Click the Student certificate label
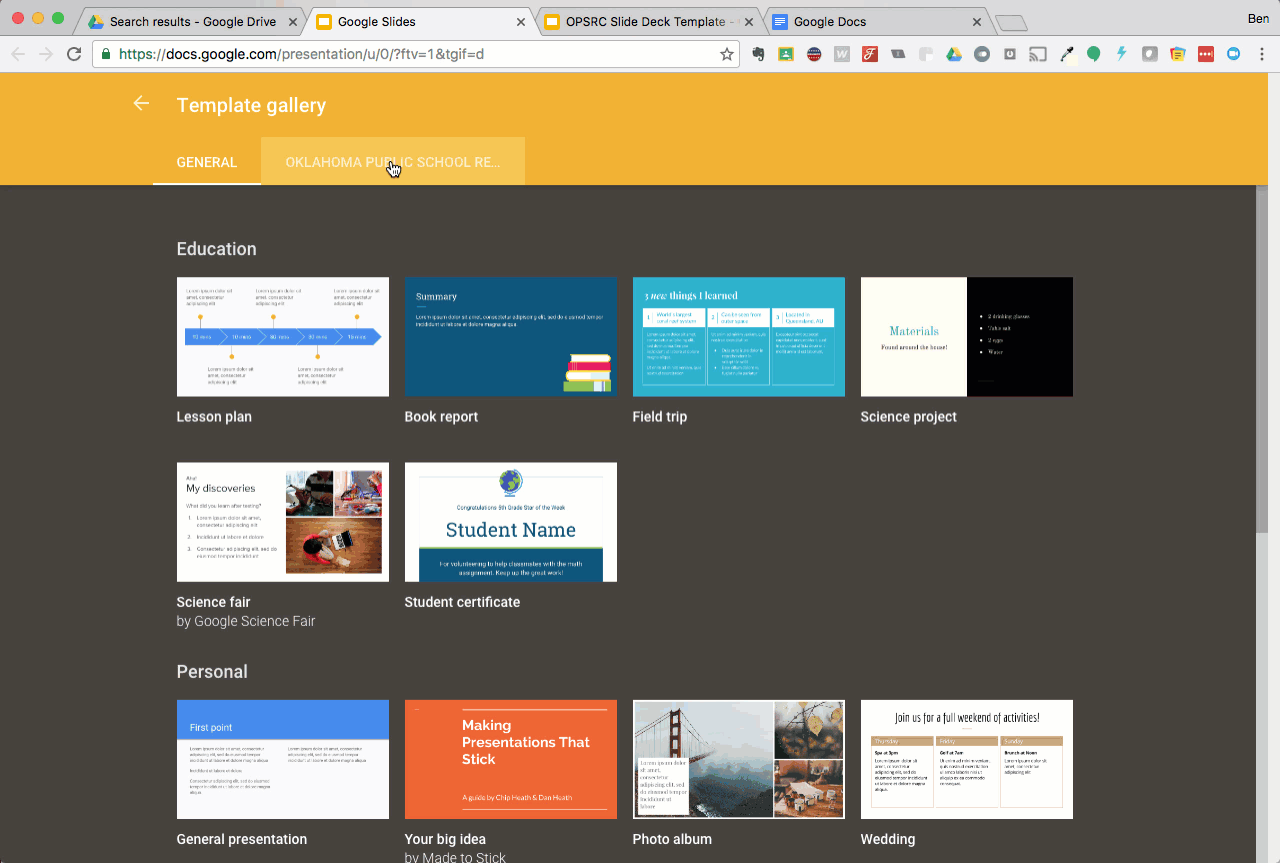The image size is (1280, 863). pos(462,602)
